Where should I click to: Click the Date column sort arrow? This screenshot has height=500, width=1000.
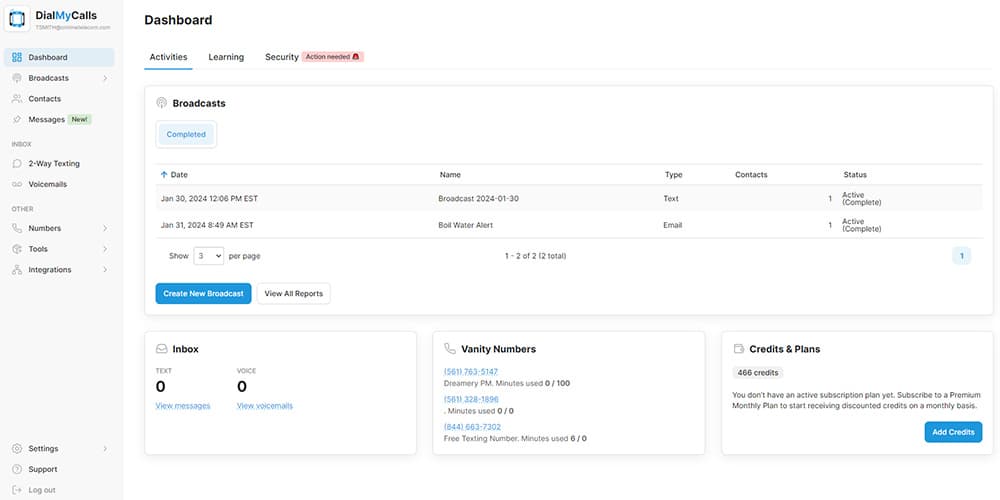[x=164, y=175]
